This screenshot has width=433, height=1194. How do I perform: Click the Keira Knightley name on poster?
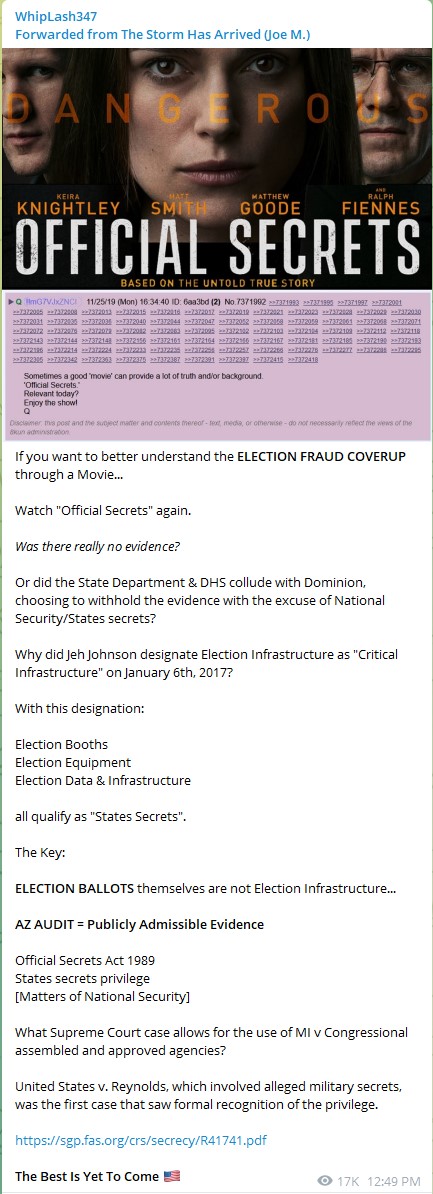(67, 203)
